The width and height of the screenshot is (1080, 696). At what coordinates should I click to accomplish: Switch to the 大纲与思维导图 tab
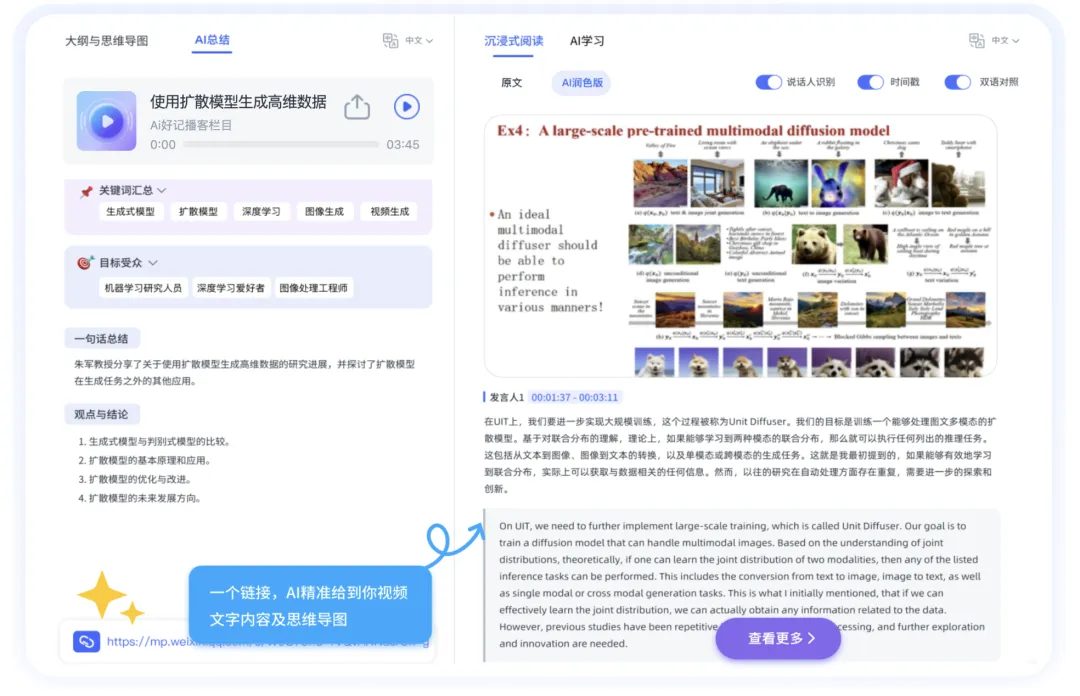point(106,41)
